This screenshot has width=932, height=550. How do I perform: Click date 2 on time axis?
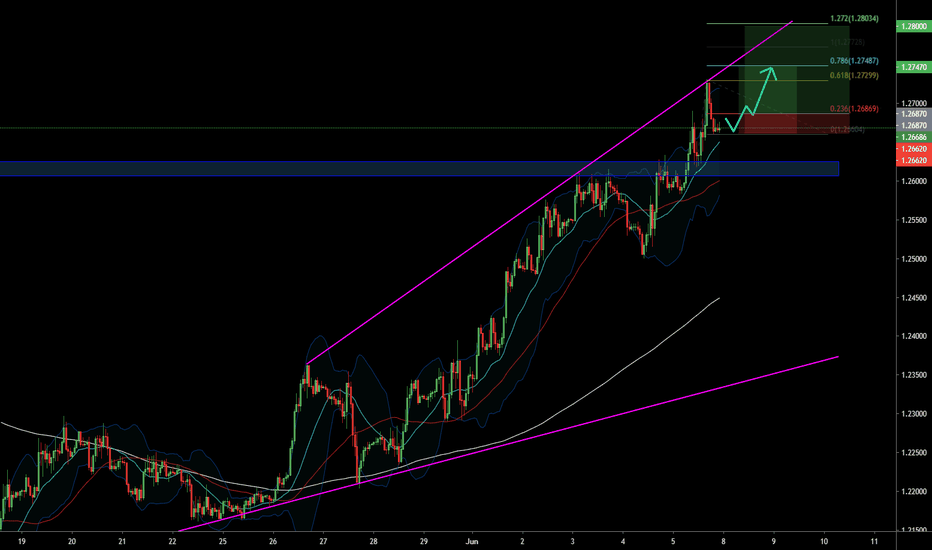522,542
